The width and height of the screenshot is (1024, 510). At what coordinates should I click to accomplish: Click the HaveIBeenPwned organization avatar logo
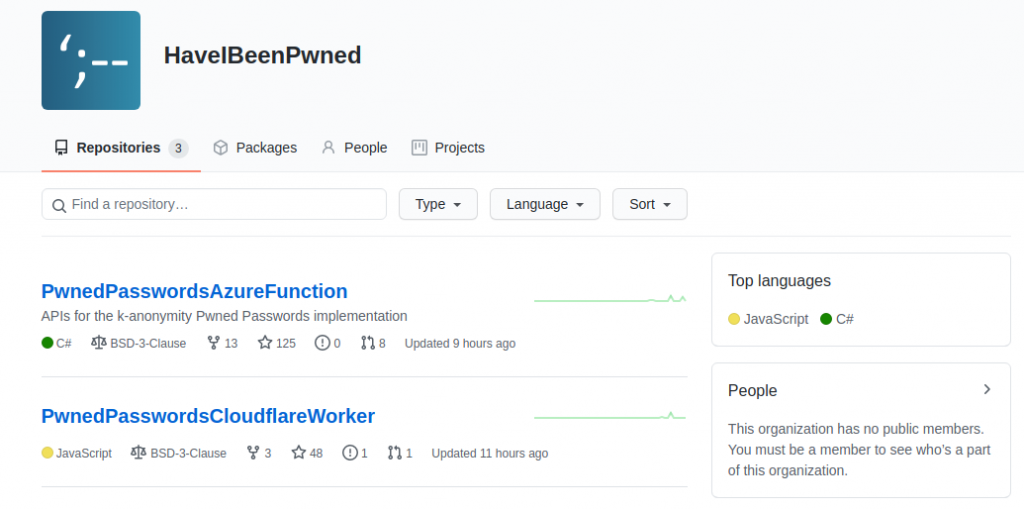tap(91, 60)
